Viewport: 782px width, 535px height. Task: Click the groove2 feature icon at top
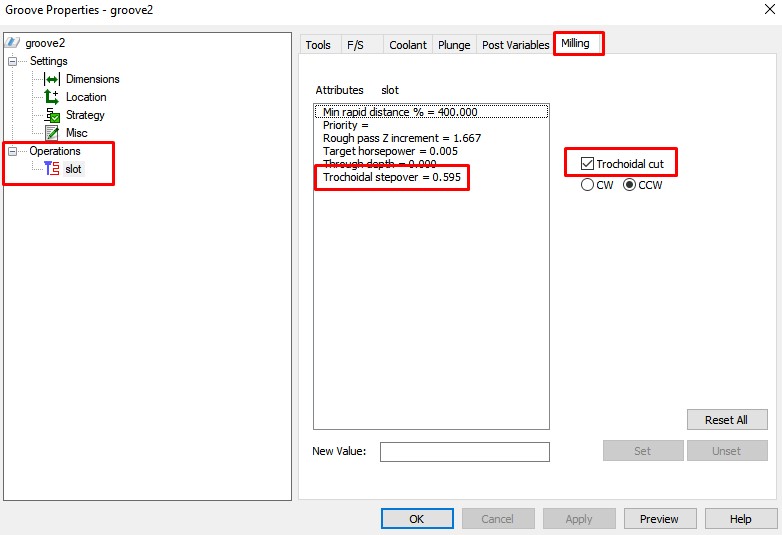[12, 42]
